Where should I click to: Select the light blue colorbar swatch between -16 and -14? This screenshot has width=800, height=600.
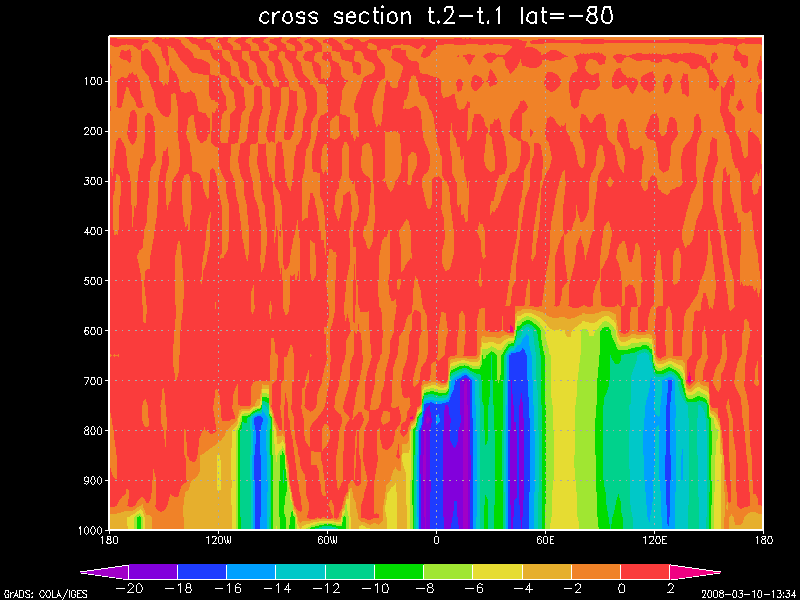point(251,571)
